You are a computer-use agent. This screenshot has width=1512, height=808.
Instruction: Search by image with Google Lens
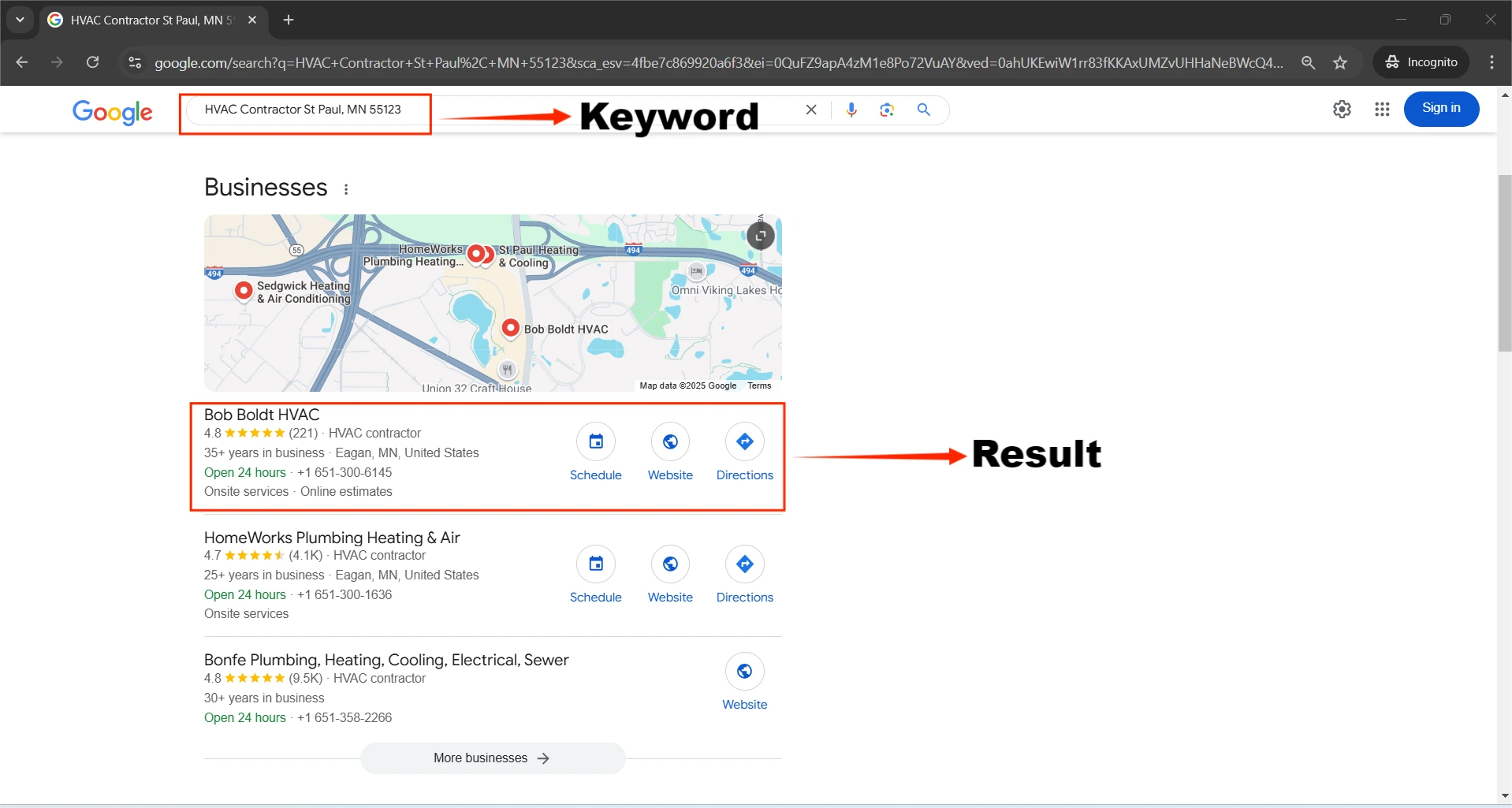click(887, 110)
